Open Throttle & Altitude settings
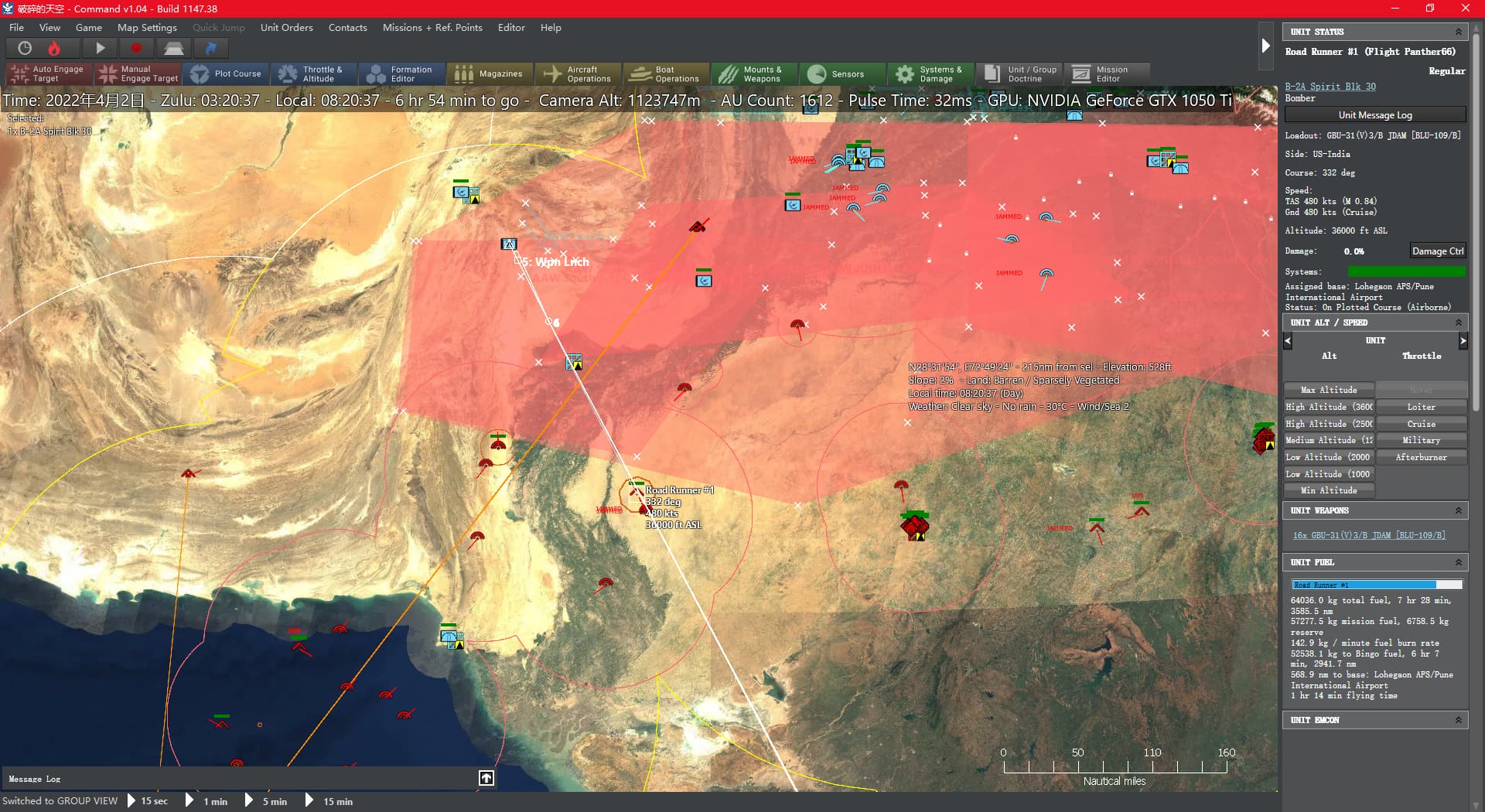Viewport: 1485px width, 812px height. click(x=314, y=73)
